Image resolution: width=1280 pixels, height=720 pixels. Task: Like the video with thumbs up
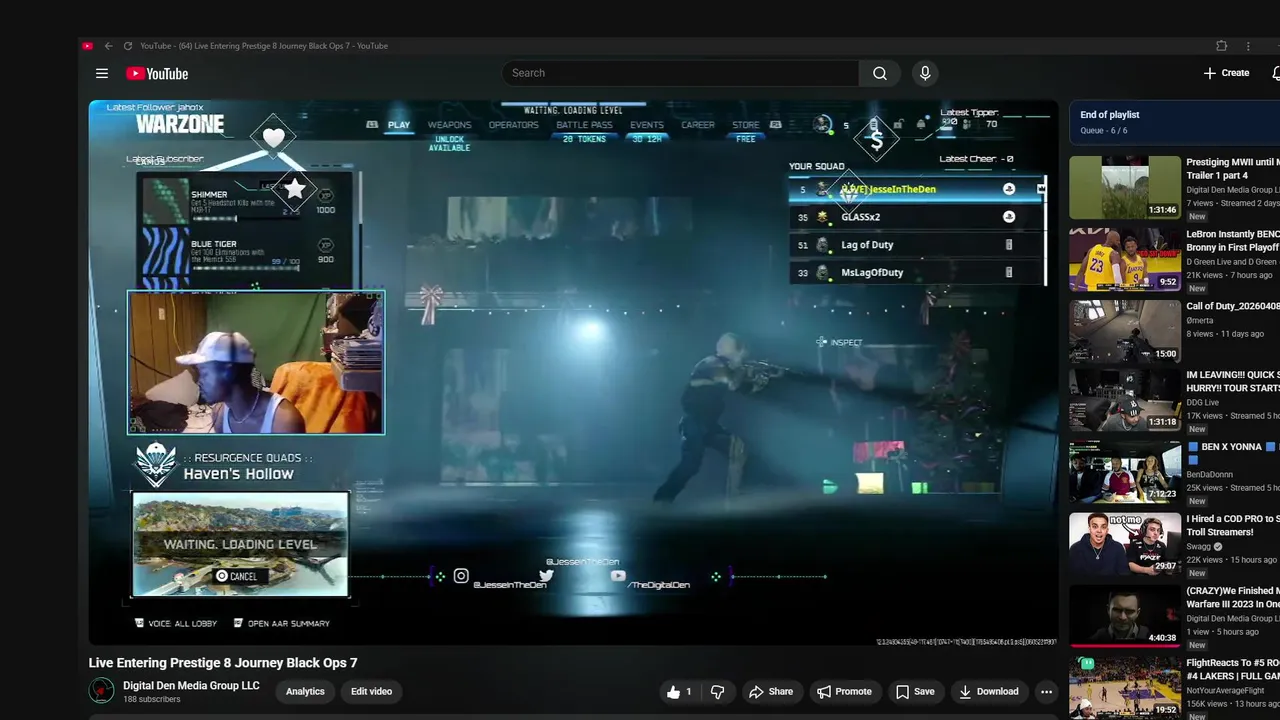(x=680, y=691)
